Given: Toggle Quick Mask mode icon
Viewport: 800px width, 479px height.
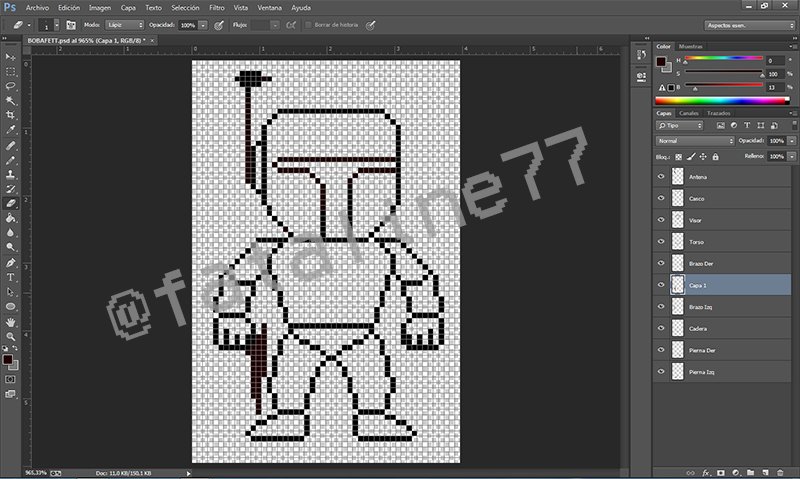Looking at the screenshot, I should (x=10, y=380).
